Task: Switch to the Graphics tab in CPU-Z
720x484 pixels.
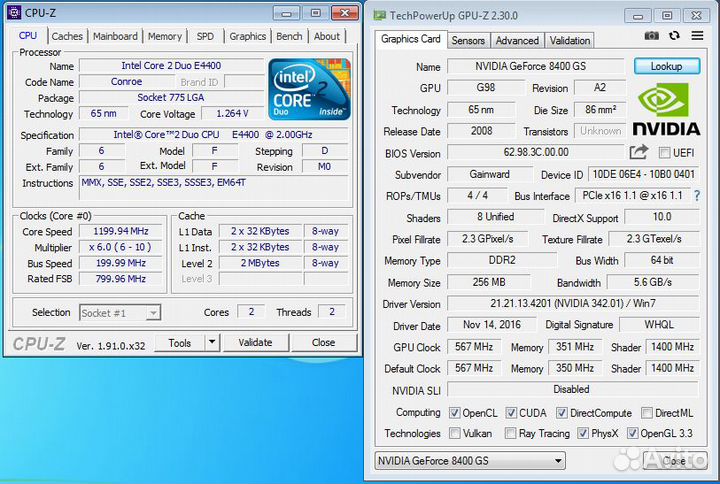Action: tap(248, 36)
